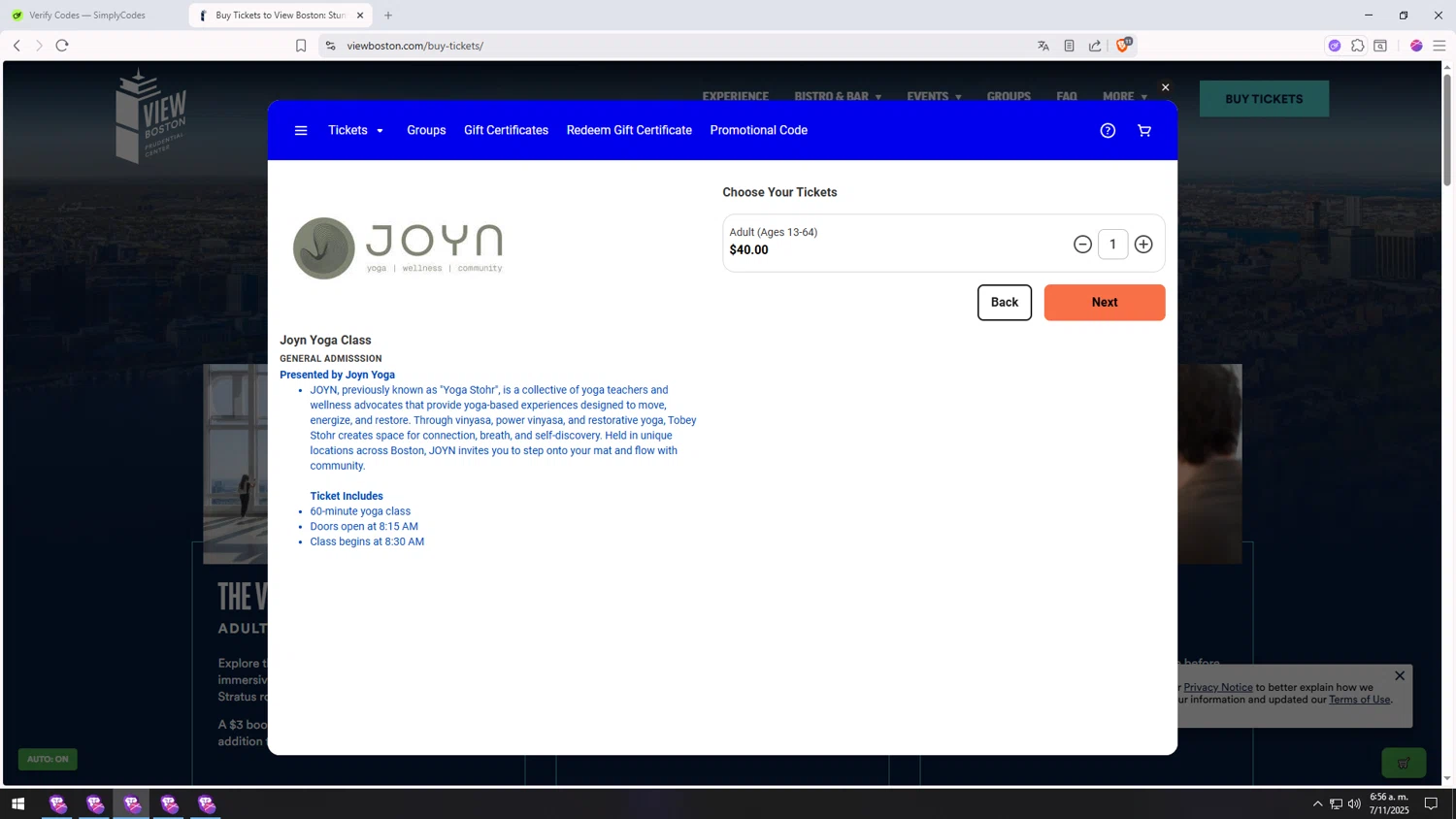The image size is (1456, 819).
Task: Click the share page icon
Action: [1095, 46]
